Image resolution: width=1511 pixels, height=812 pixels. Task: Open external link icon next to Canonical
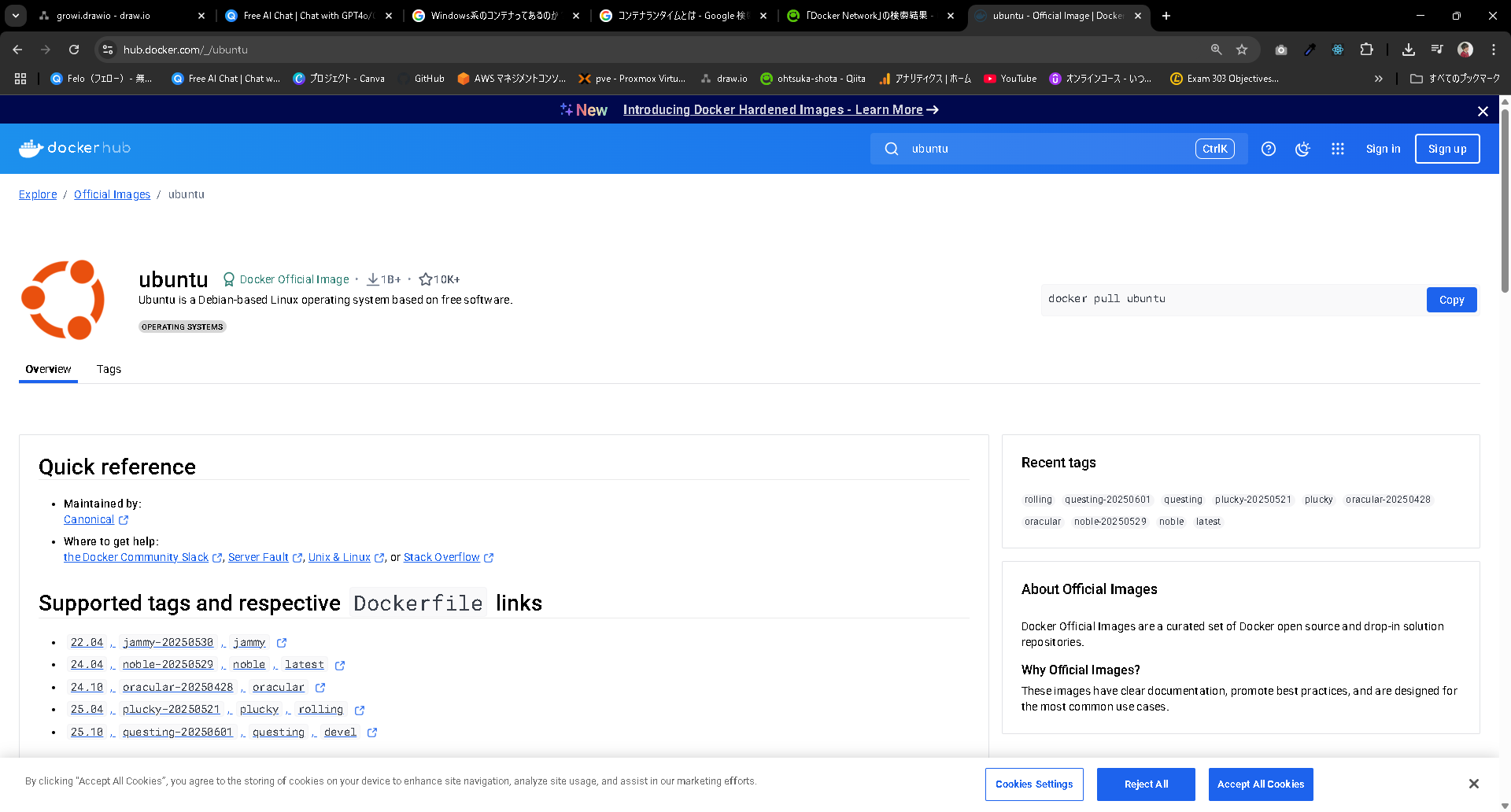click(124, 520)
